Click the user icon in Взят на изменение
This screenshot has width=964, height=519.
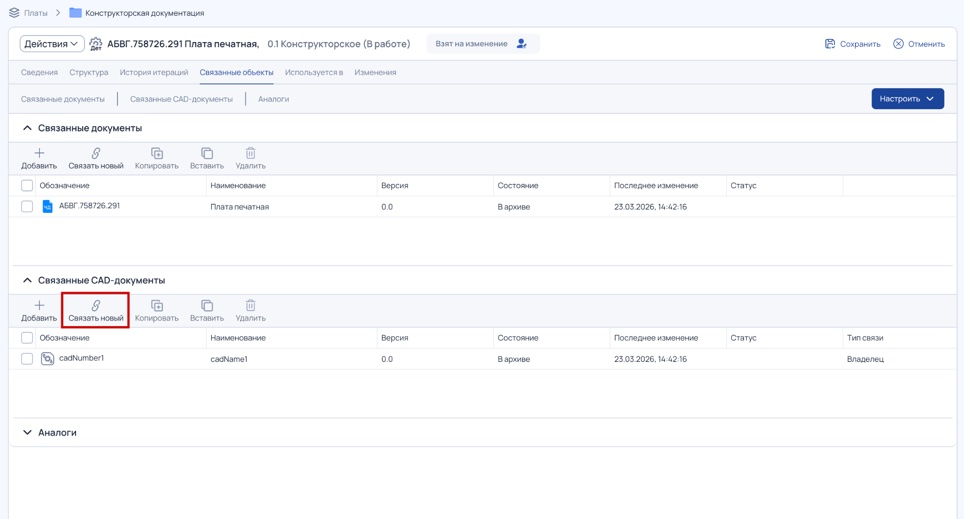521,44
